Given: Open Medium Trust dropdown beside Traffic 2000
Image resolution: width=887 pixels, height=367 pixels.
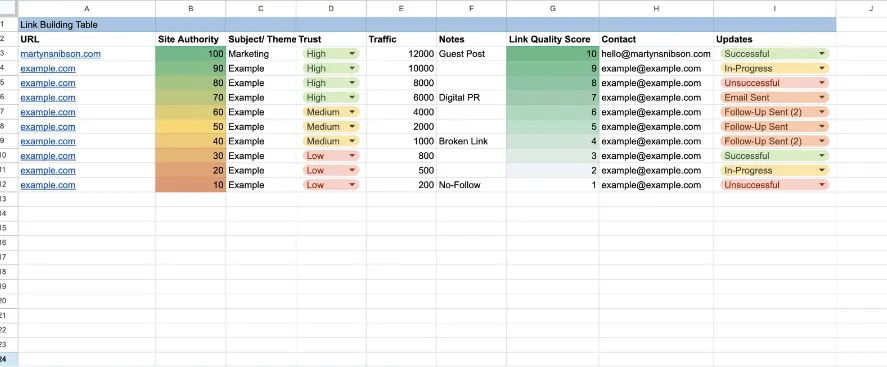Looking at the screenshot, I should coord(331,127).
